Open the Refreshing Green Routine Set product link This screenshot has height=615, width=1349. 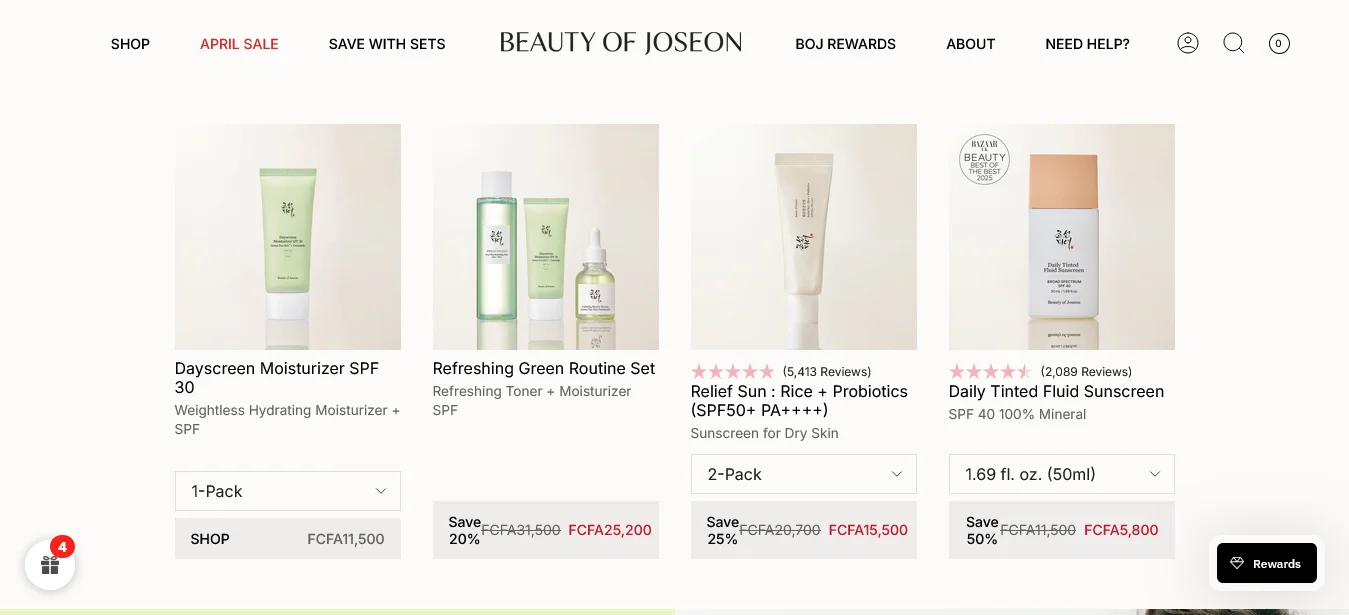(544, 368)
